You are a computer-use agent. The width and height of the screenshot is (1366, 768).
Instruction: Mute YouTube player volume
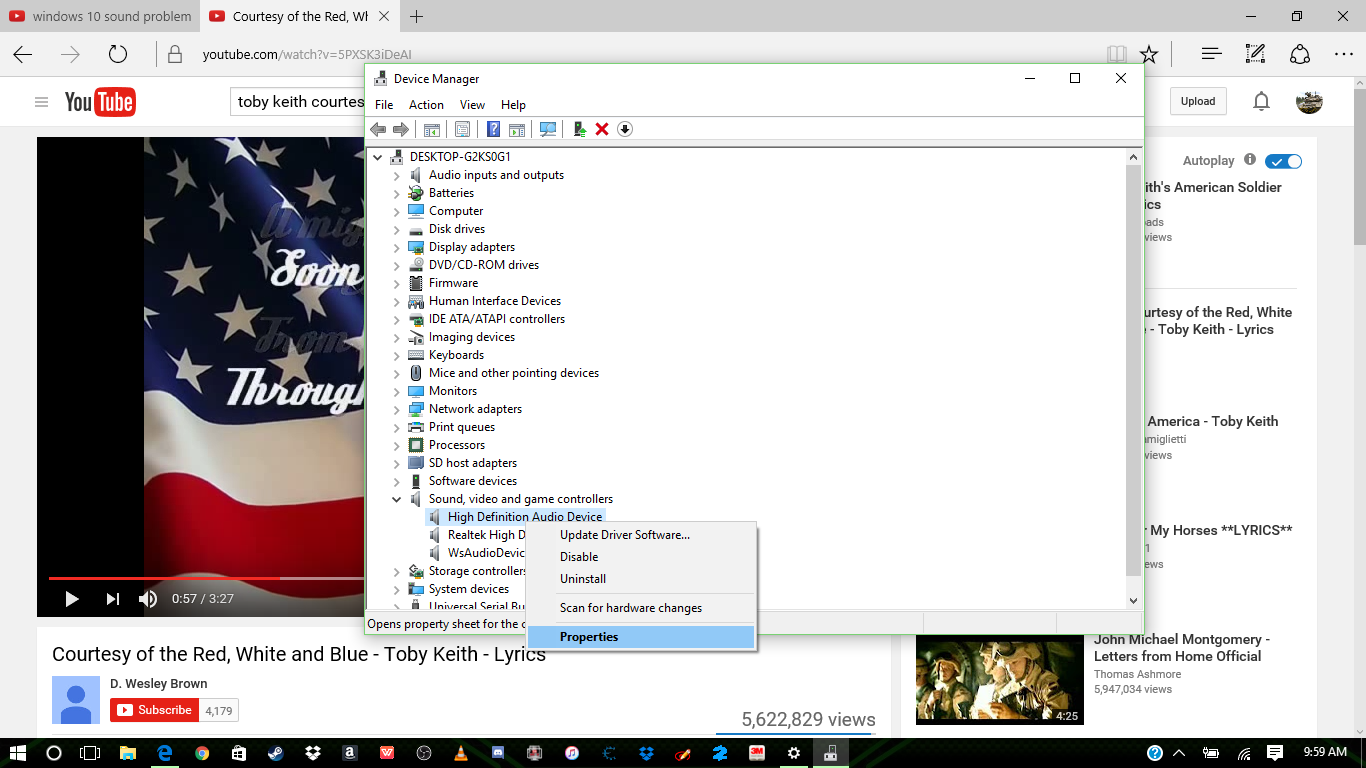tap(148, 599)
